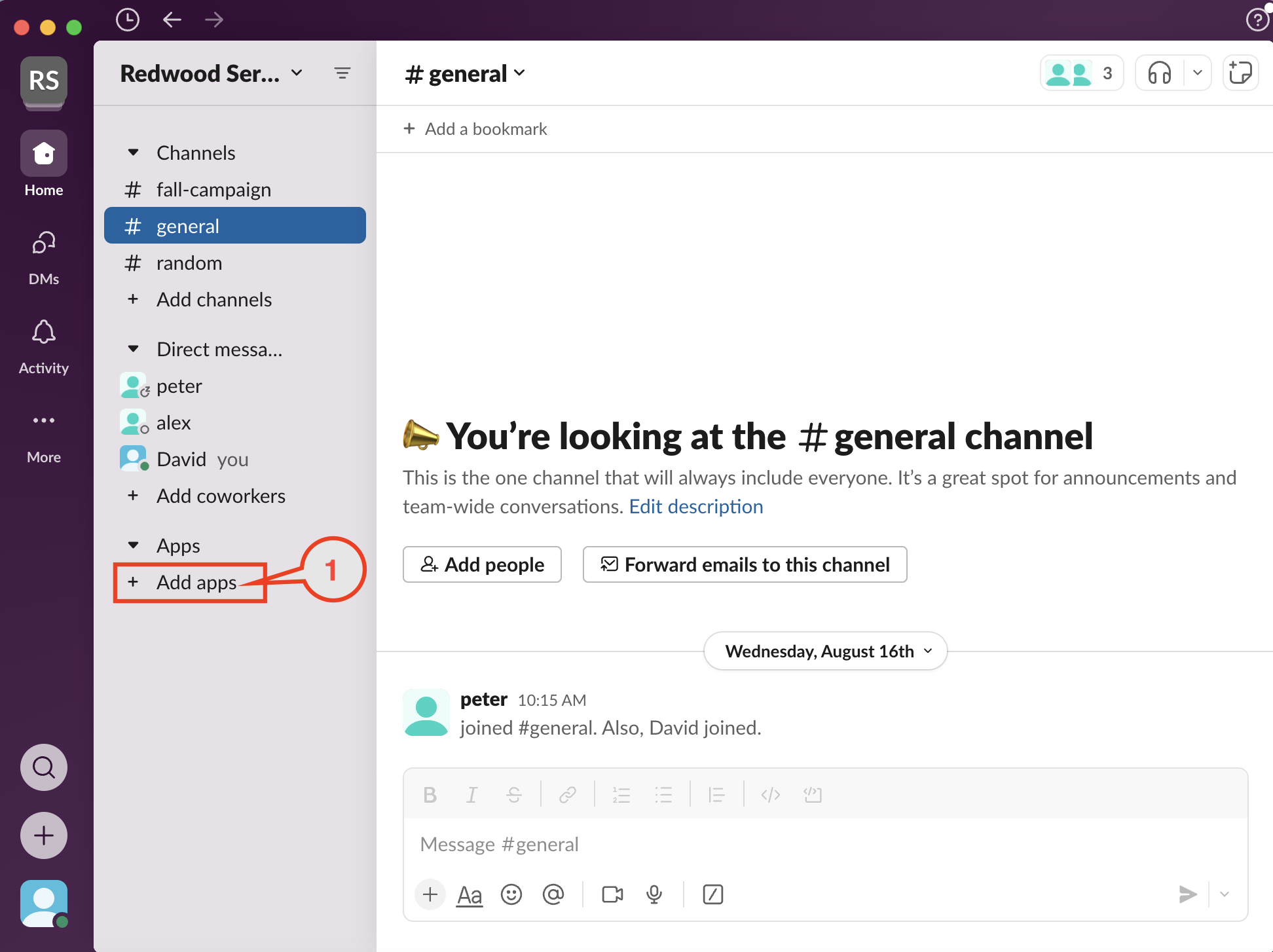Image resolution: width=1273 pixels, height=952 pixels.
Task: Click peter's name in the message
Action: (x=483, y=699)
